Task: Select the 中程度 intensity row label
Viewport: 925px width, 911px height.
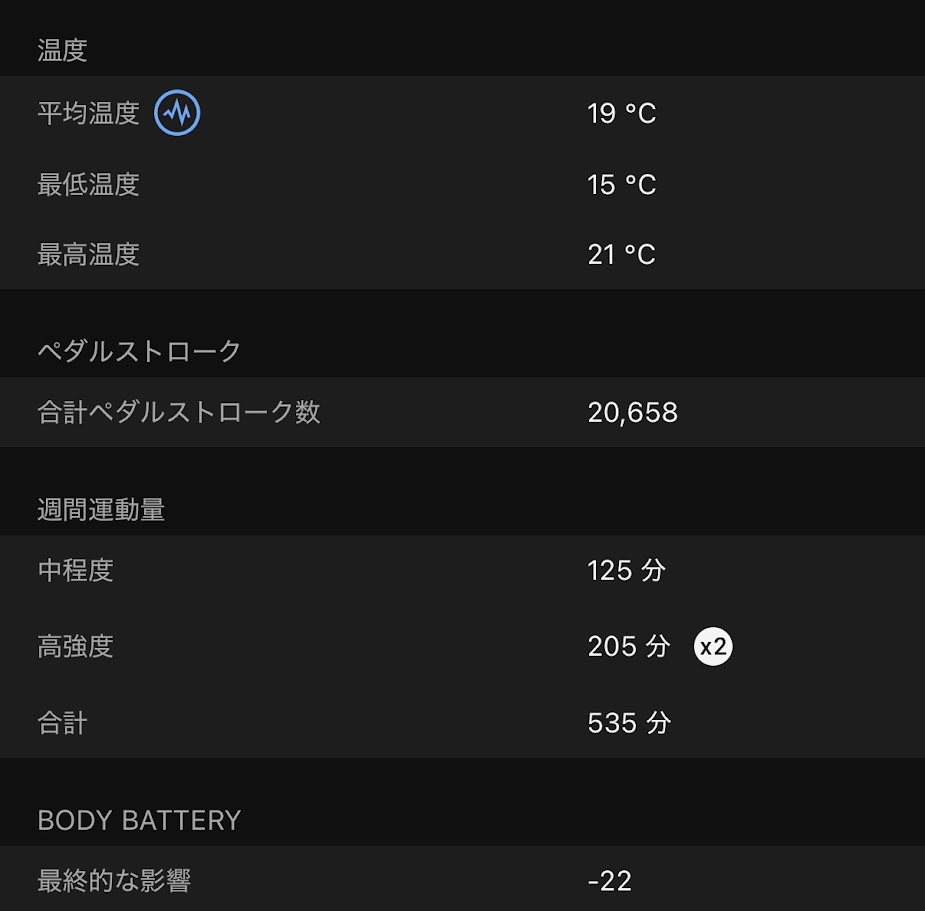Action: (x=75, y=571)
